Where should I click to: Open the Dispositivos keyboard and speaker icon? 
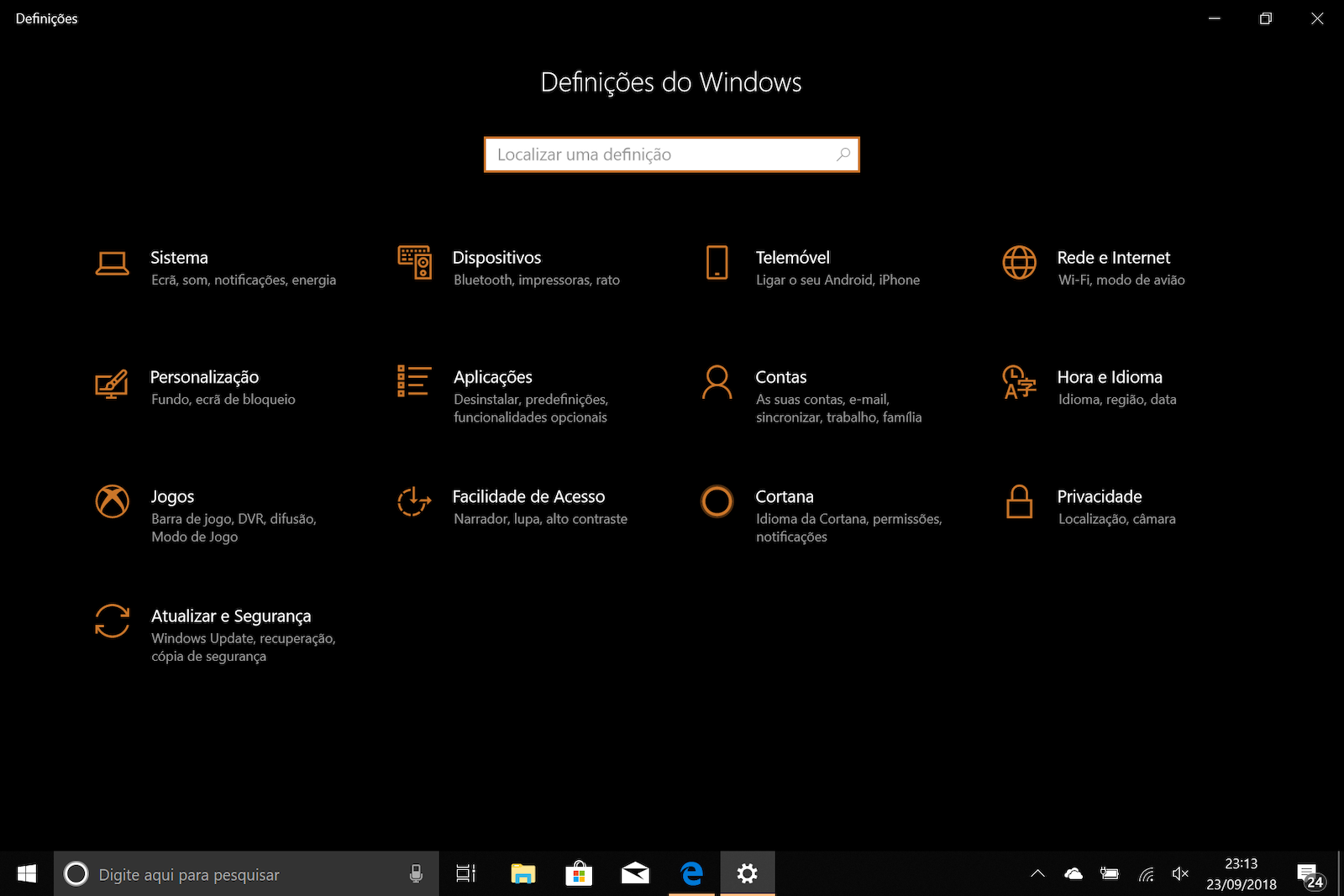414,263
